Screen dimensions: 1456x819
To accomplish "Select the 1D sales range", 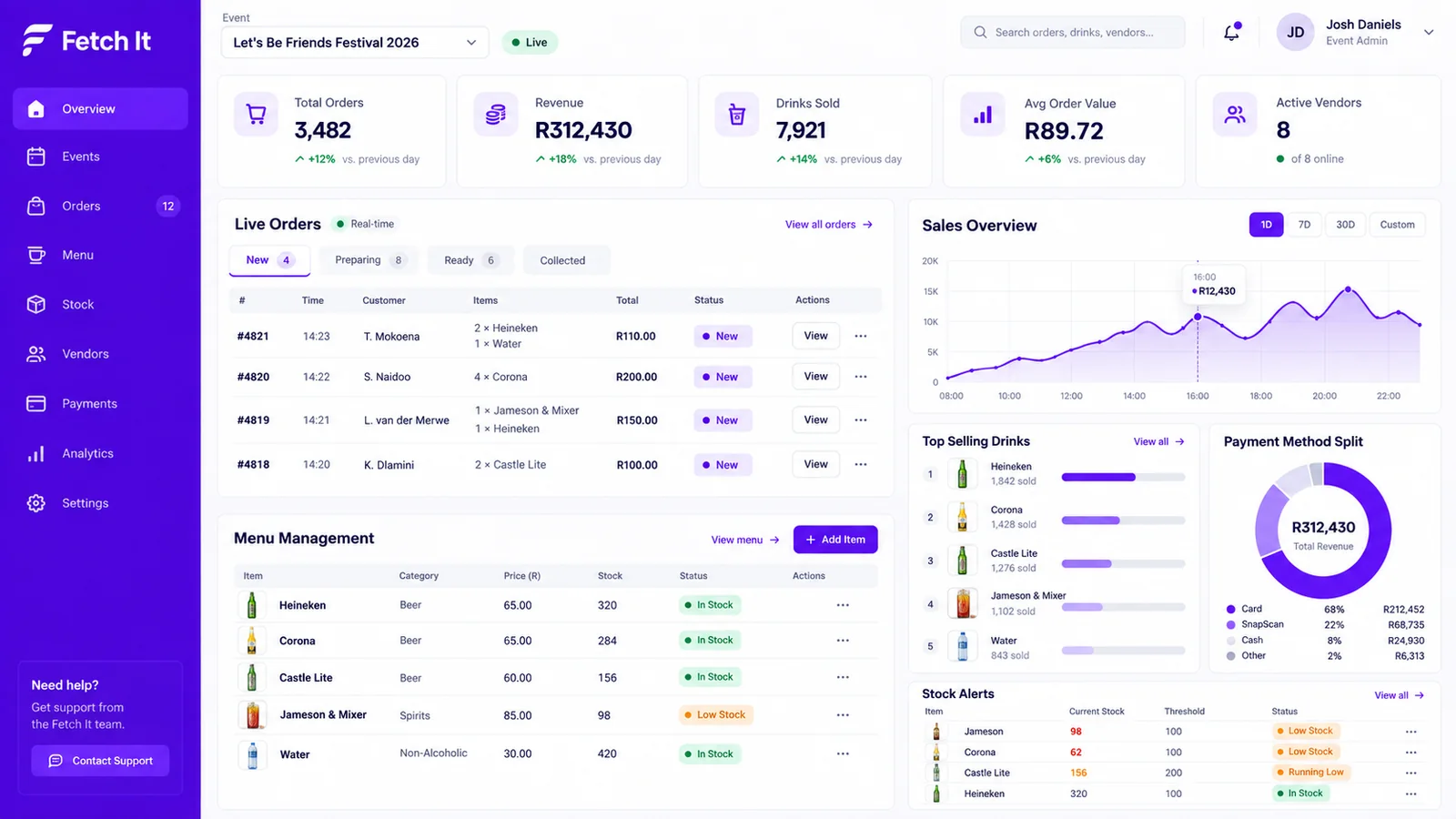I will point(1266,225).
